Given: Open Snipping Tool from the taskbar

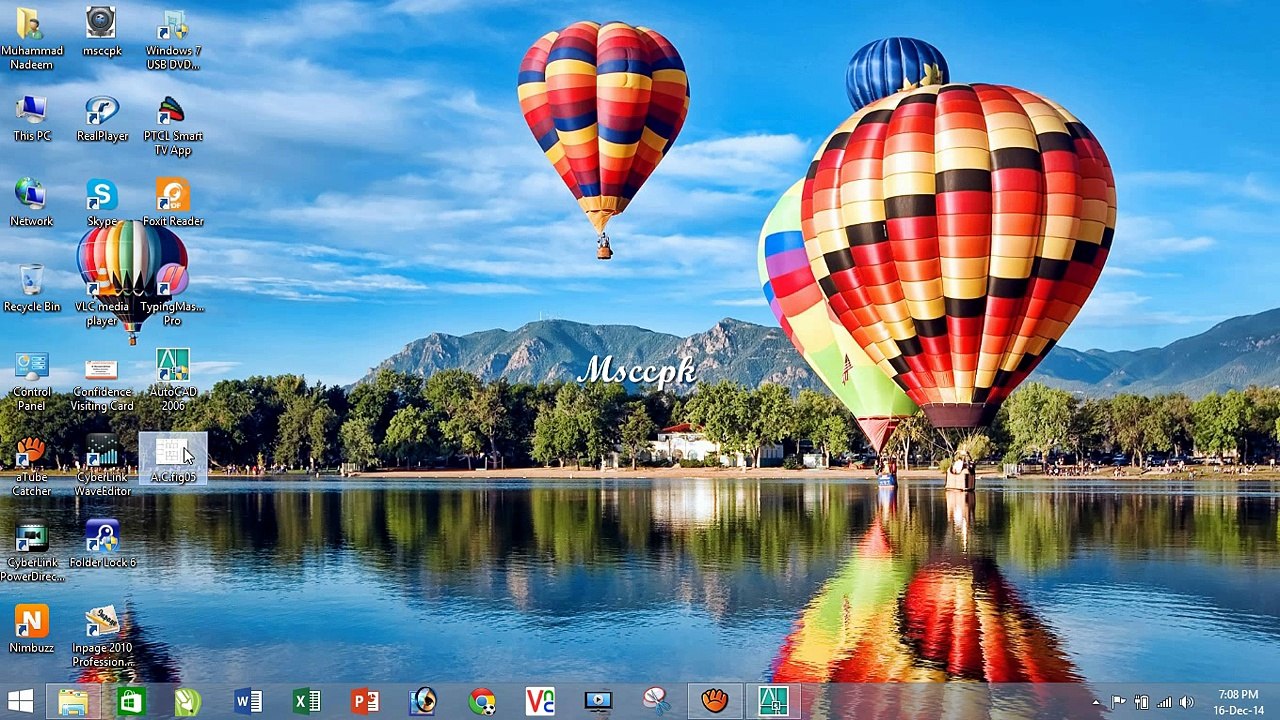Looking at the screenshot, I should pyautogui.click(x=656, y=701).
